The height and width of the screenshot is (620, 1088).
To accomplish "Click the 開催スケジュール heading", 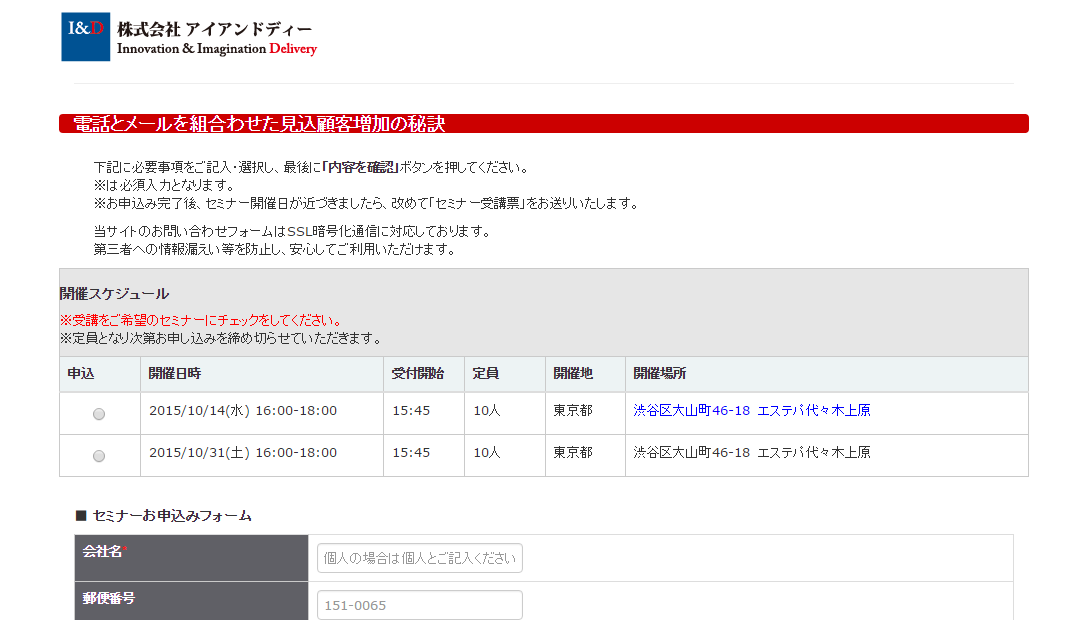I will 114,294.
